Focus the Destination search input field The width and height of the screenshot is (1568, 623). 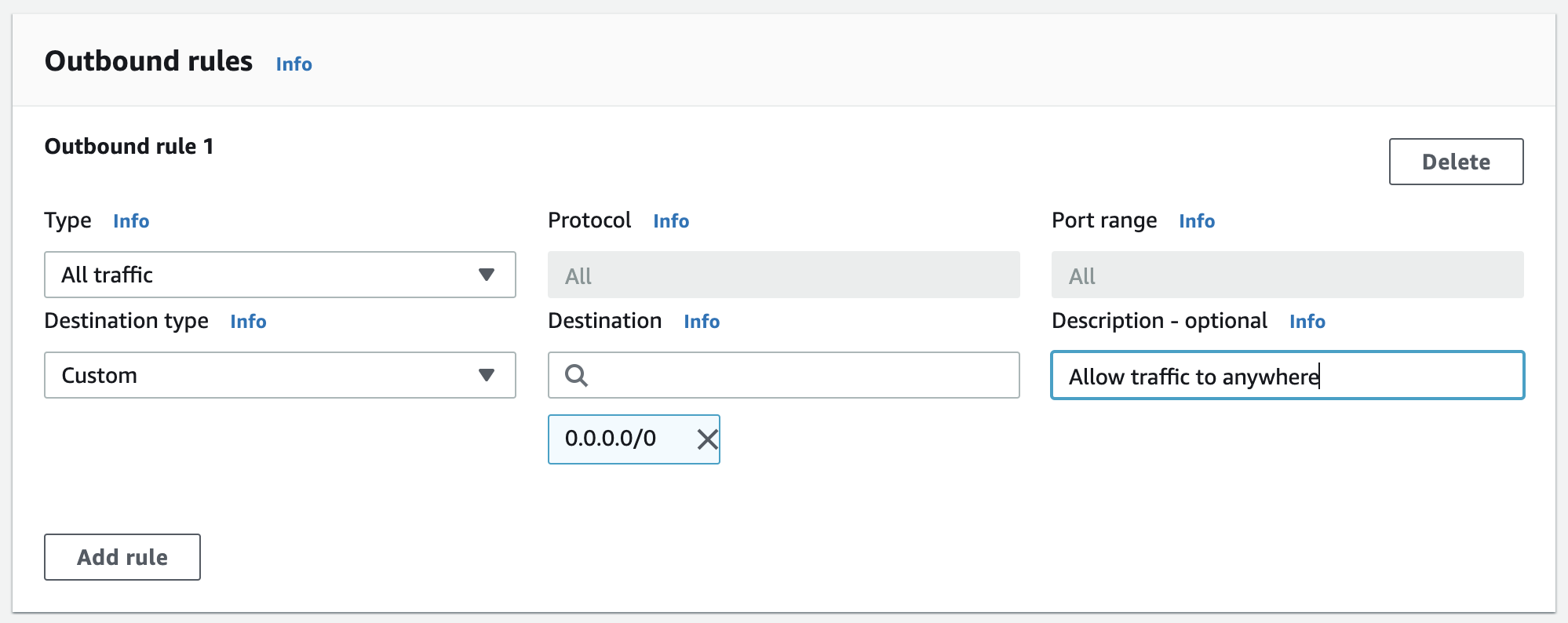[800, 375]
